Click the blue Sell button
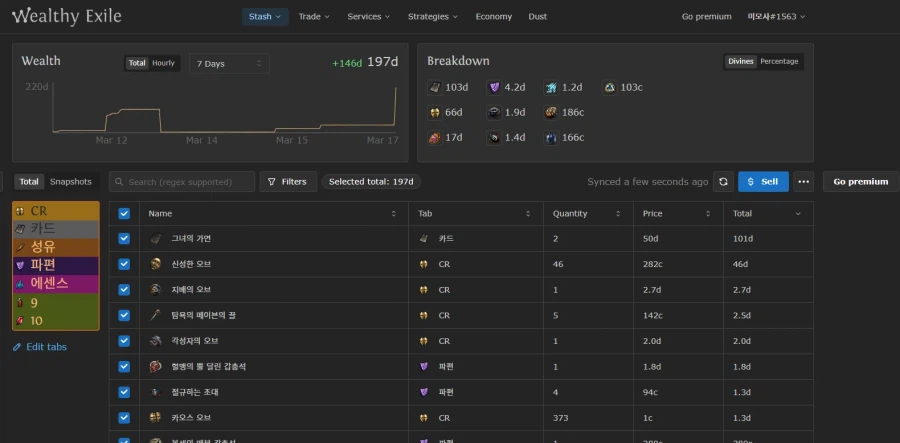The height and width of the screenshot is (443, 900). coord(763,182)
